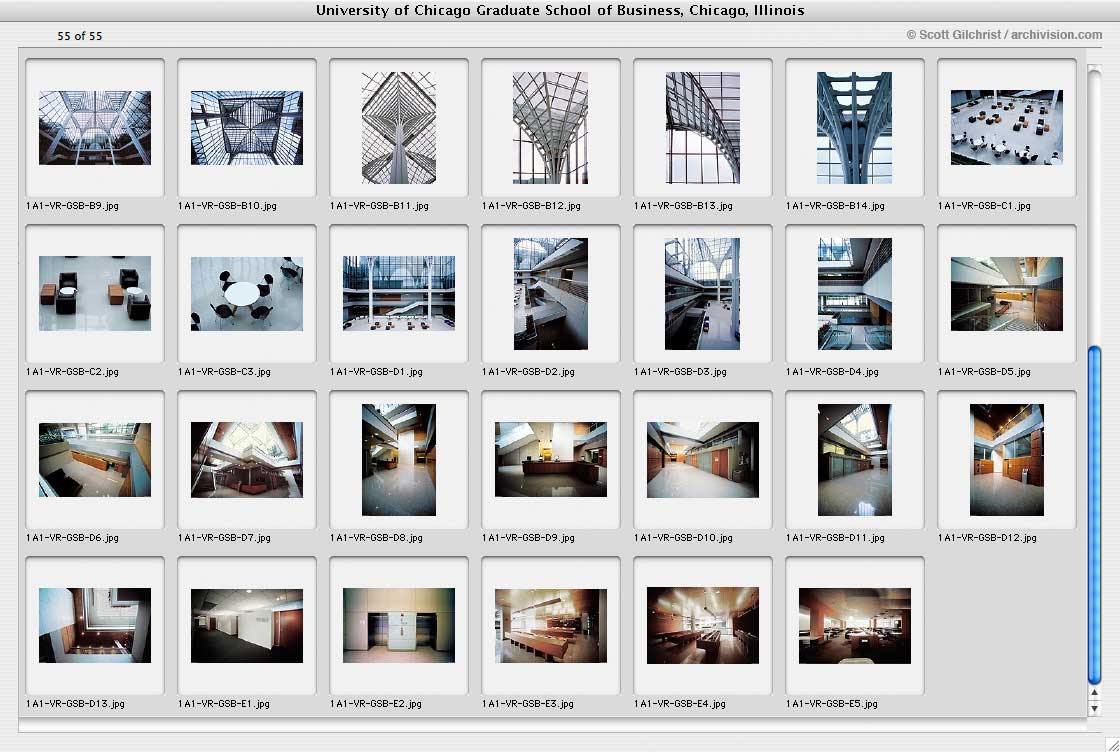
Task: Click thumbnail 1A1-VR-GSB-D11.jpg
Action: [855, 460]
